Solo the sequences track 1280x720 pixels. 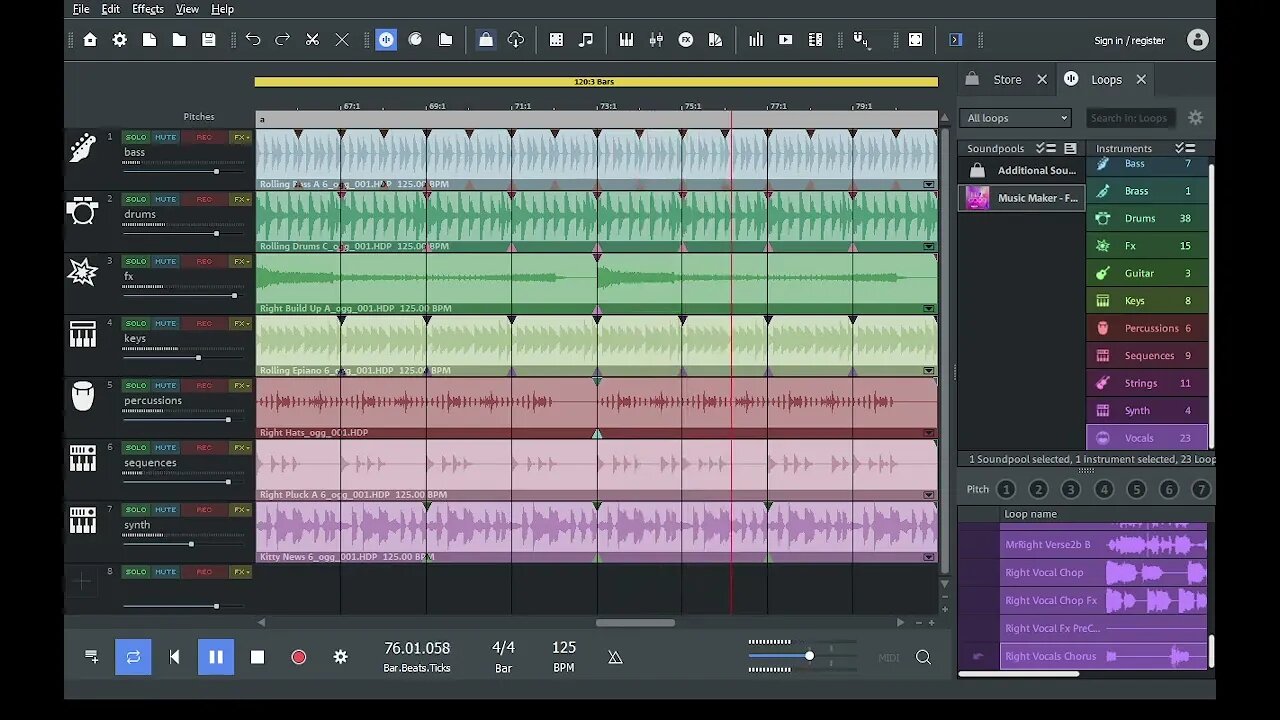pos(135,447)
